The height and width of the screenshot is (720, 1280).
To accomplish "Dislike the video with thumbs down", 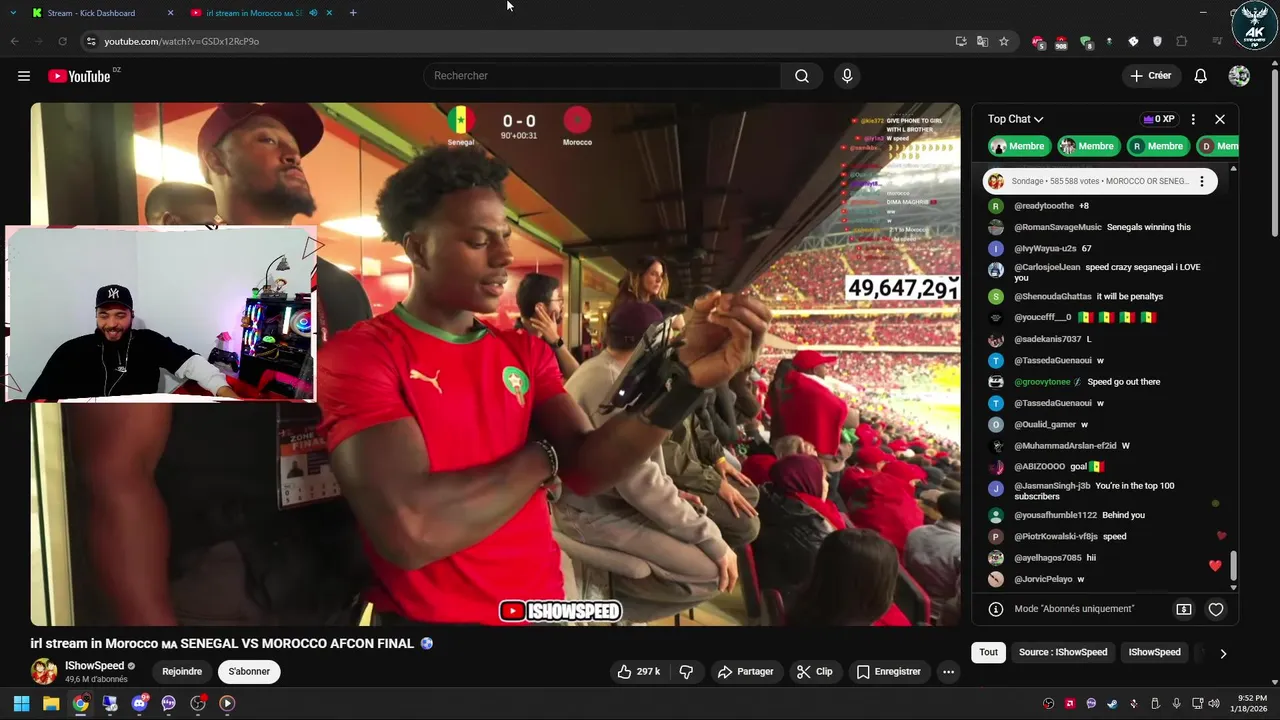I will coord(686,672).
